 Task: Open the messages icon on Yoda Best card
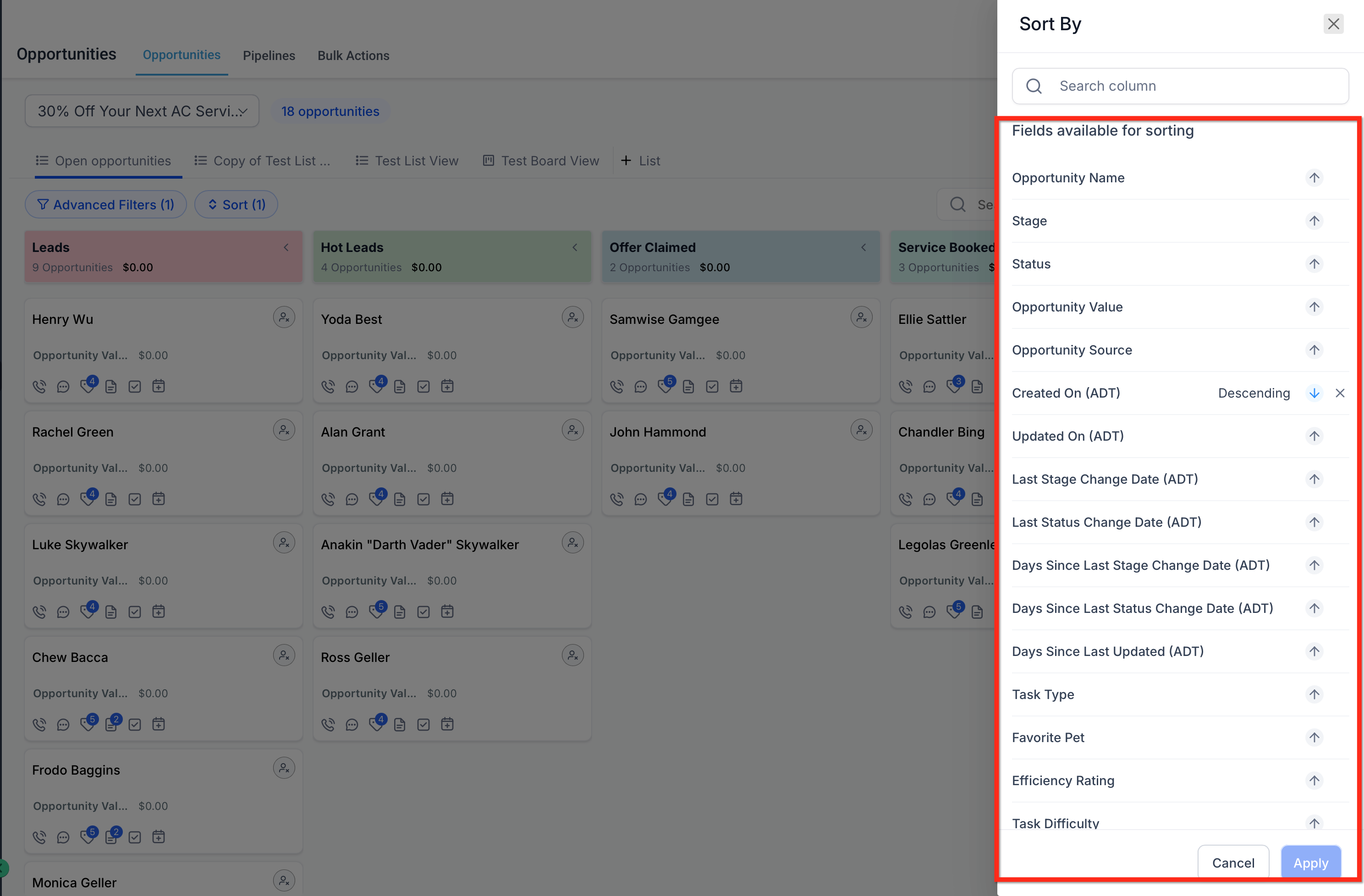coord(352,387)
